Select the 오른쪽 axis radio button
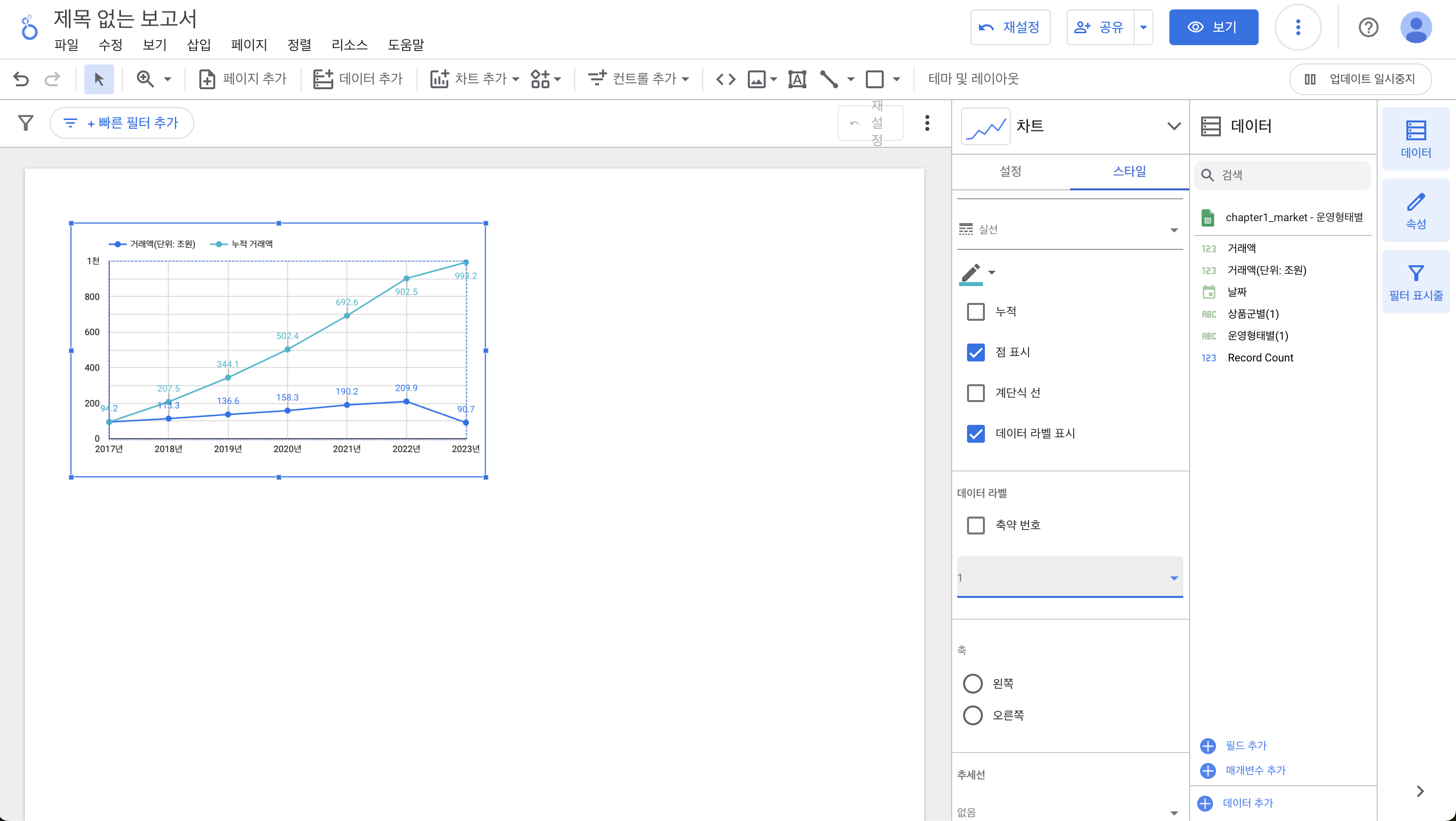The width and height of the screenshot is (1456, 821). pyautogui.click(x=972, y=715)
